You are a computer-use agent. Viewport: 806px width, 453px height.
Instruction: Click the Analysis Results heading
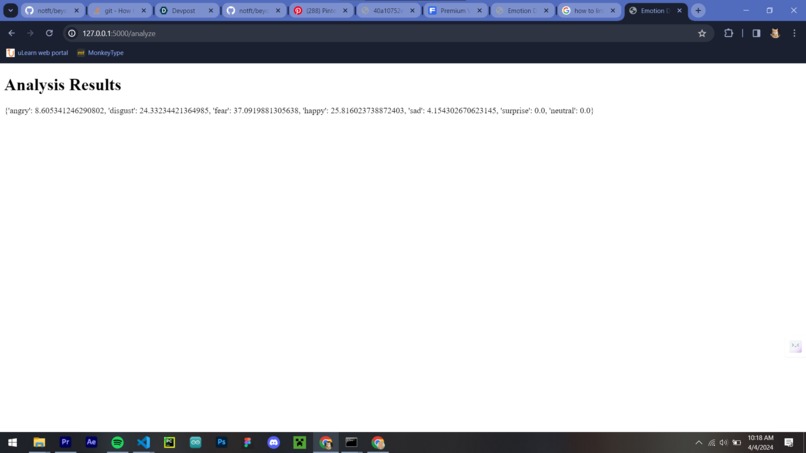(63, 85)
